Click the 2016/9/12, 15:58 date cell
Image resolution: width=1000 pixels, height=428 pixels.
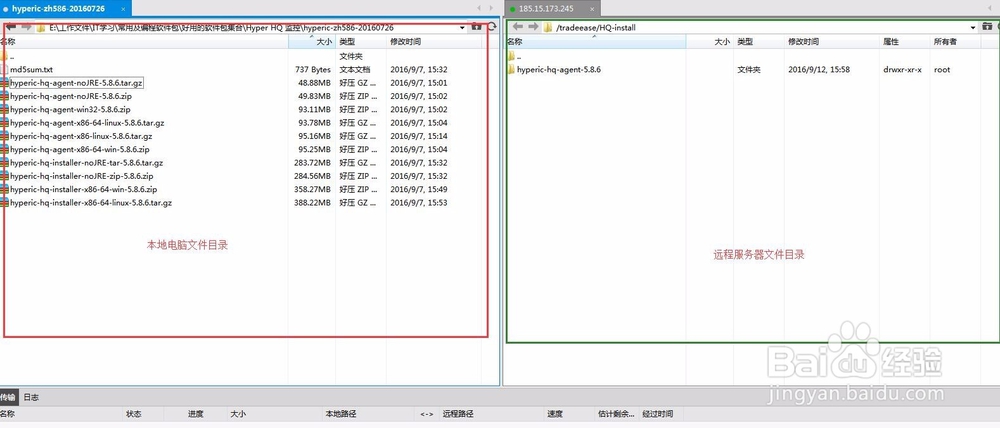click(x=819, y=70)
